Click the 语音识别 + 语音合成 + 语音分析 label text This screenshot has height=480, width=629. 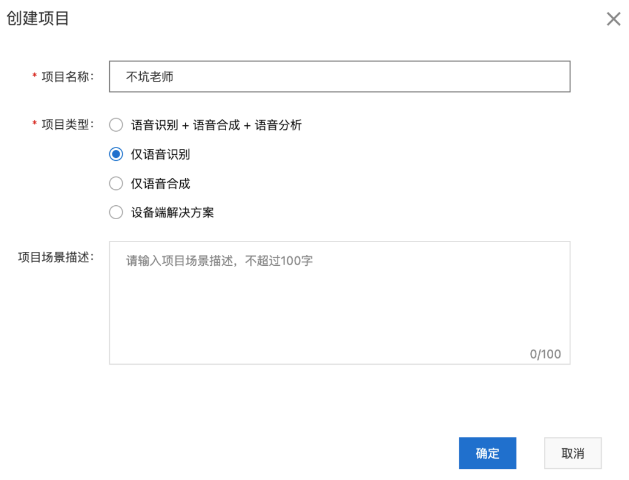pos(216,125)
